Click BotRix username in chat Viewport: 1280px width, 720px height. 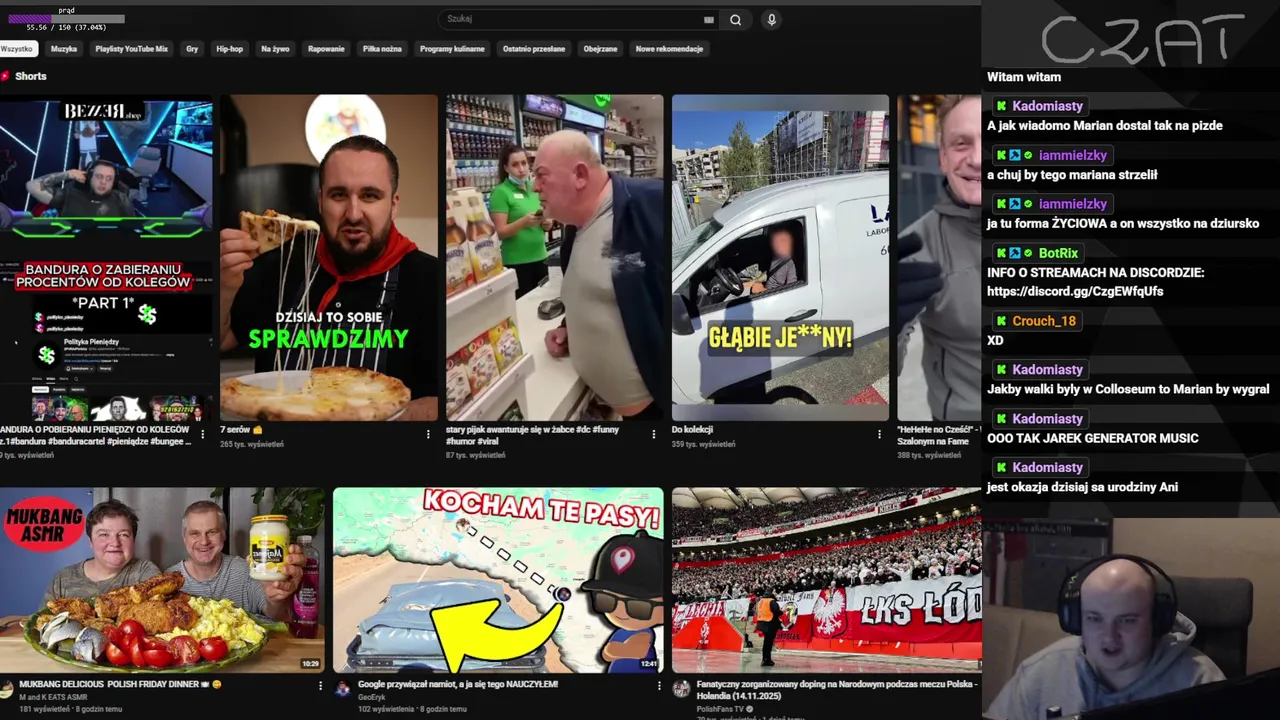click(x=1058, y=253)
